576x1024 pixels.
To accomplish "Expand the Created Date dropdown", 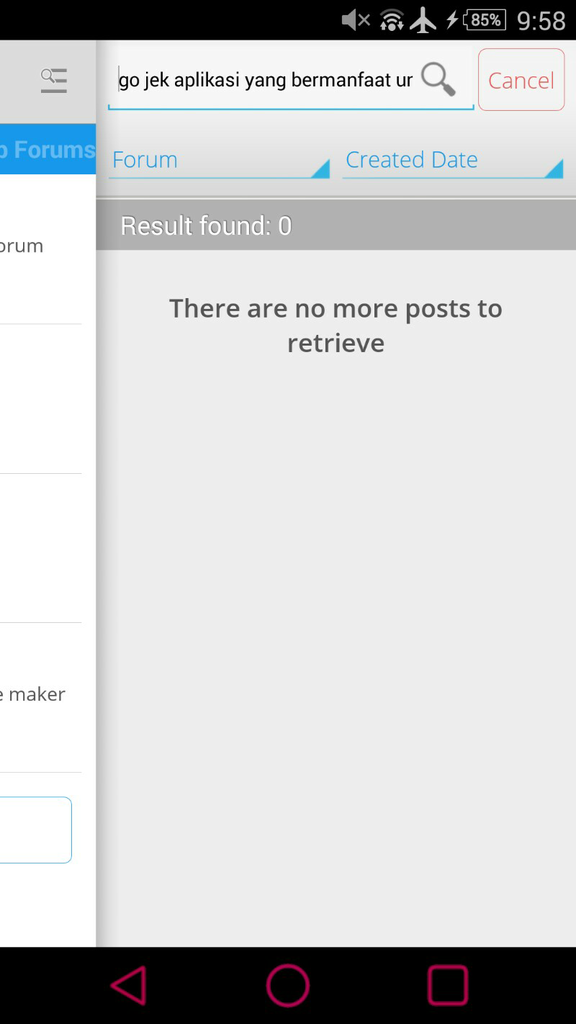I will click(453, 161).
